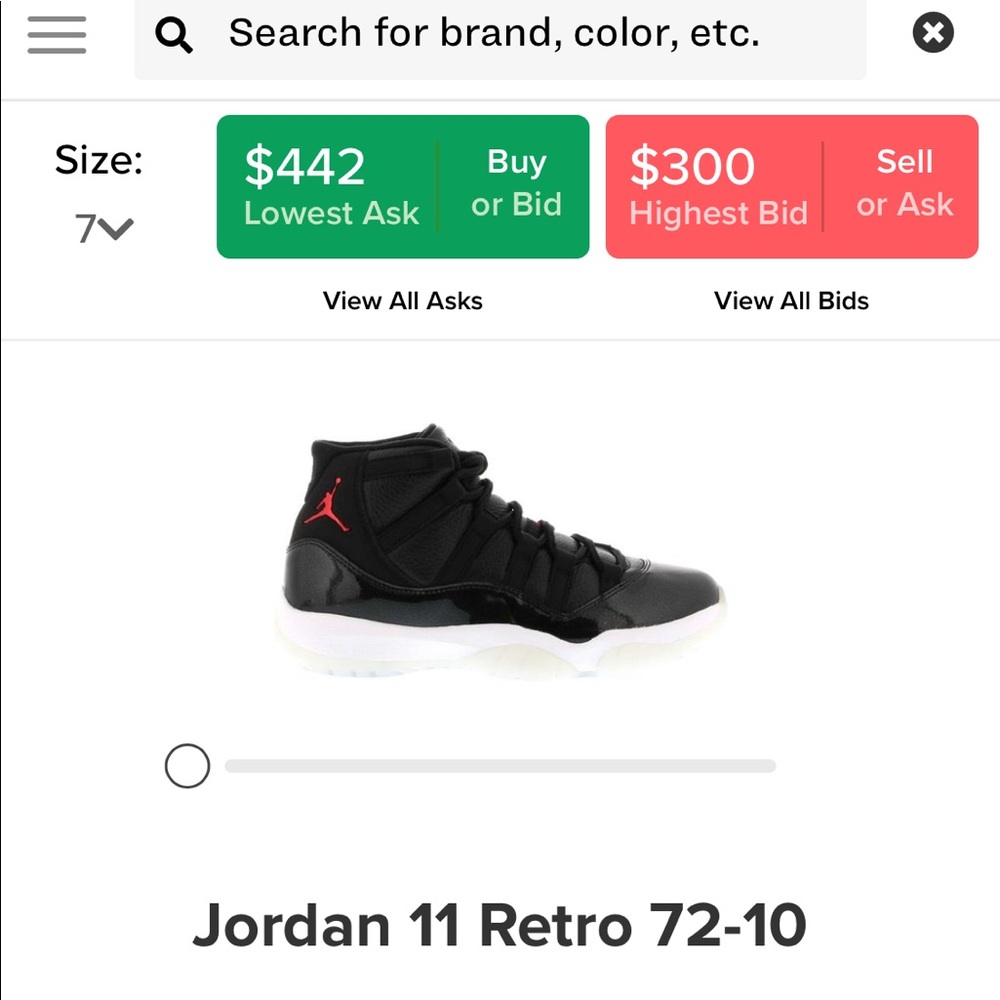Viewport: 1000px width, 1000px height.
Task: Click the Jordan 11 Retro 72-10 title
Action: tap(499, 925)
